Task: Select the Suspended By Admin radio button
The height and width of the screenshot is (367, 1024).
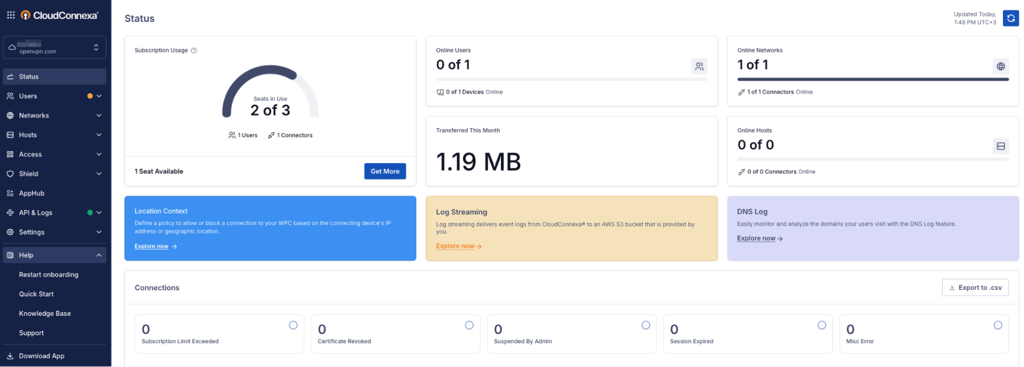Action: click(x=646, y=325)
